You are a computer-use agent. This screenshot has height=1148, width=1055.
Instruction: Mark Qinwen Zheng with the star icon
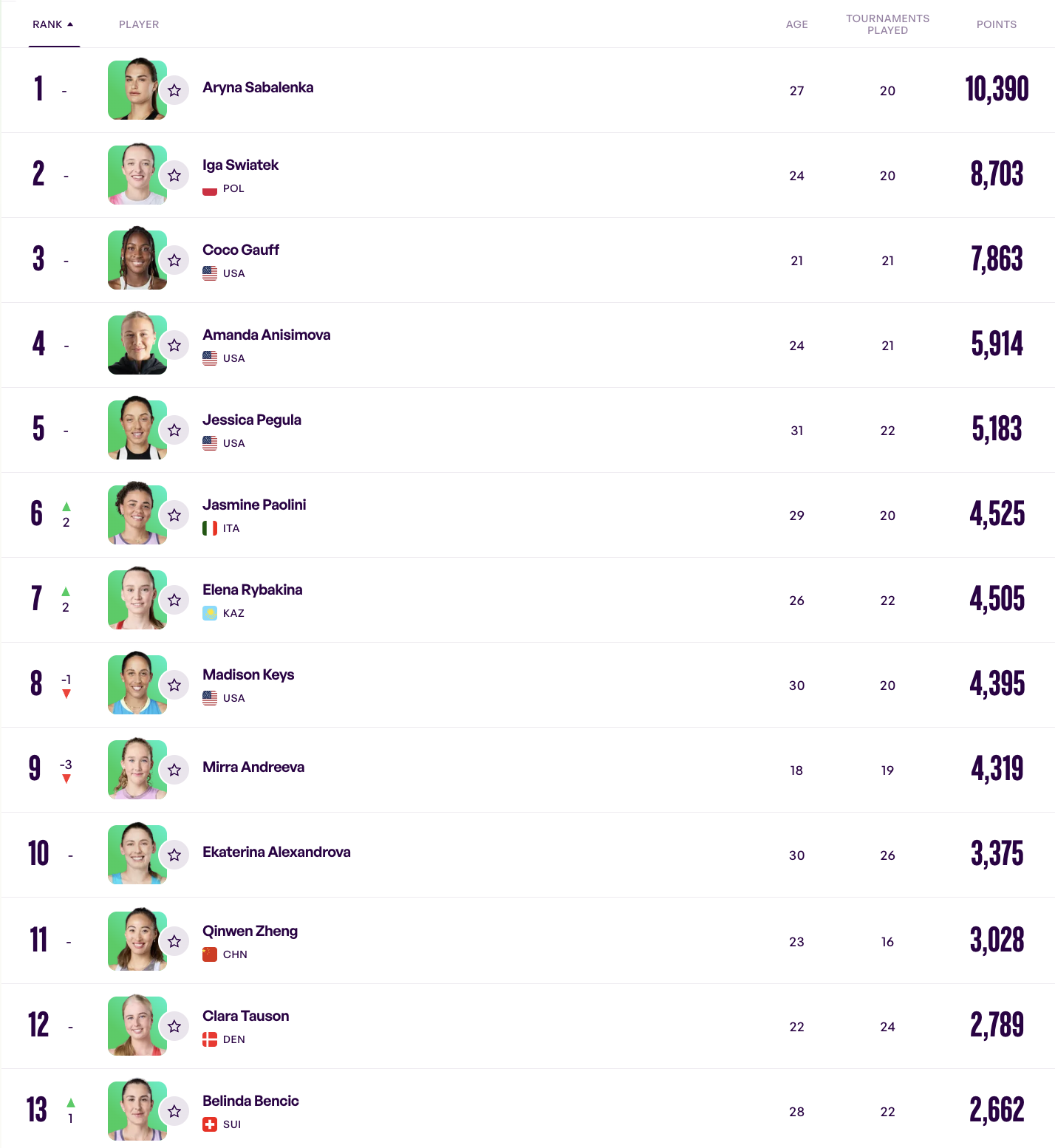click(x=174, y=942)
